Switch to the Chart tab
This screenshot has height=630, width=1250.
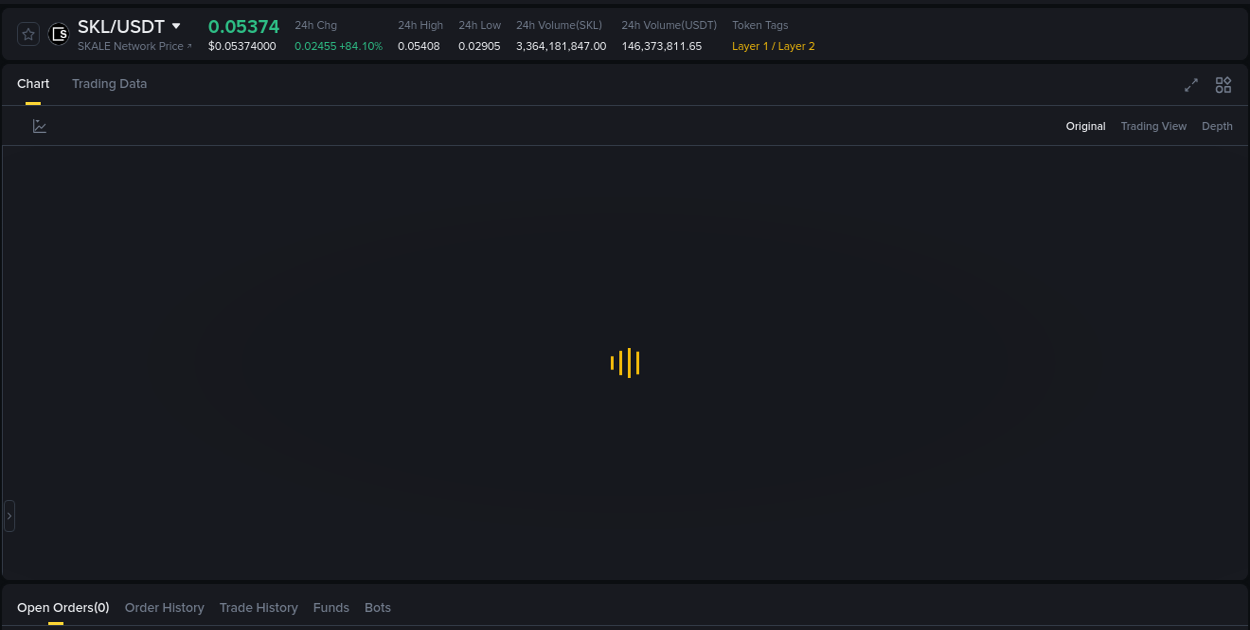pyautogui.click(x=33, y=84)
